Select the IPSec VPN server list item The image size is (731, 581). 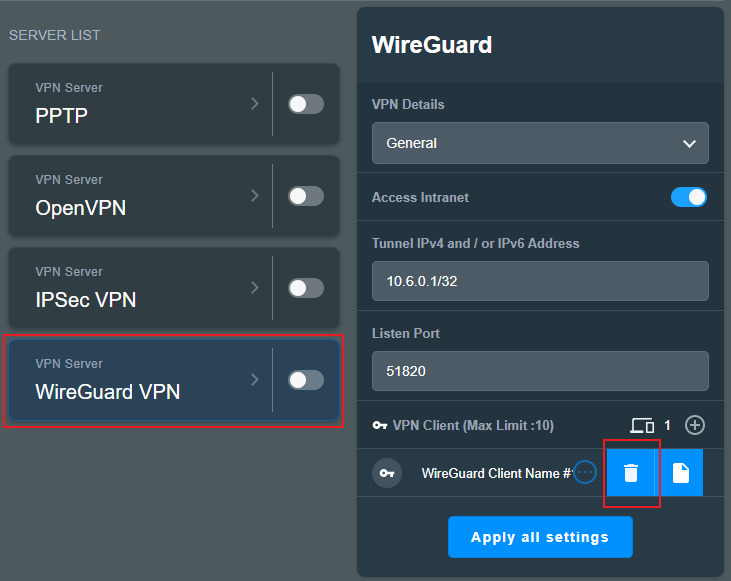tap(140, 288)
